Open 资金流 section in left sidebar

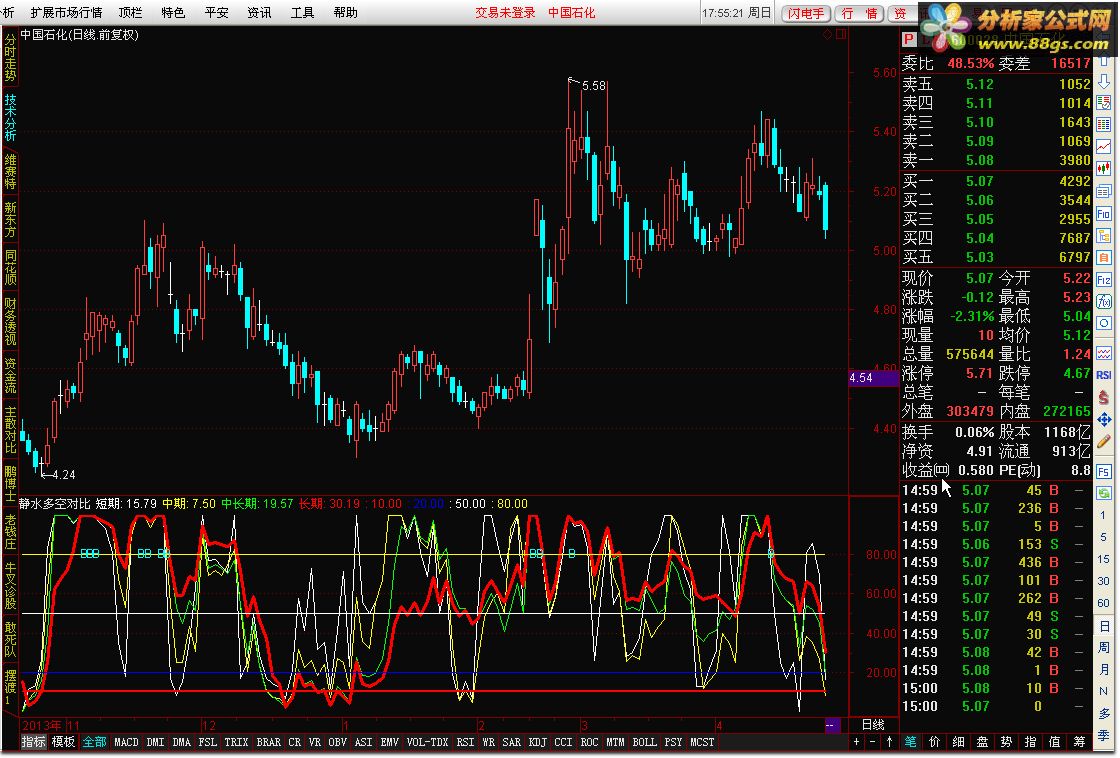point(10,376)
